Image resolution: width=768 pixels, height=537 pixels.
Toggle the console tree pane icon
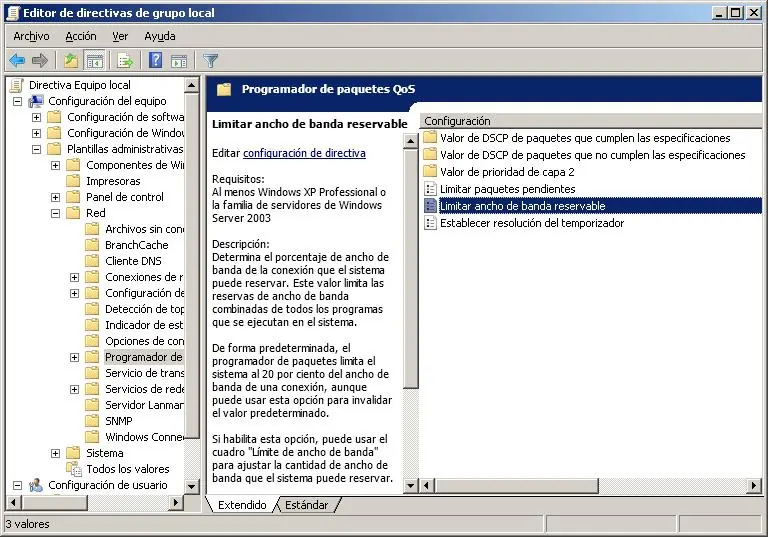tap(95, 61)
